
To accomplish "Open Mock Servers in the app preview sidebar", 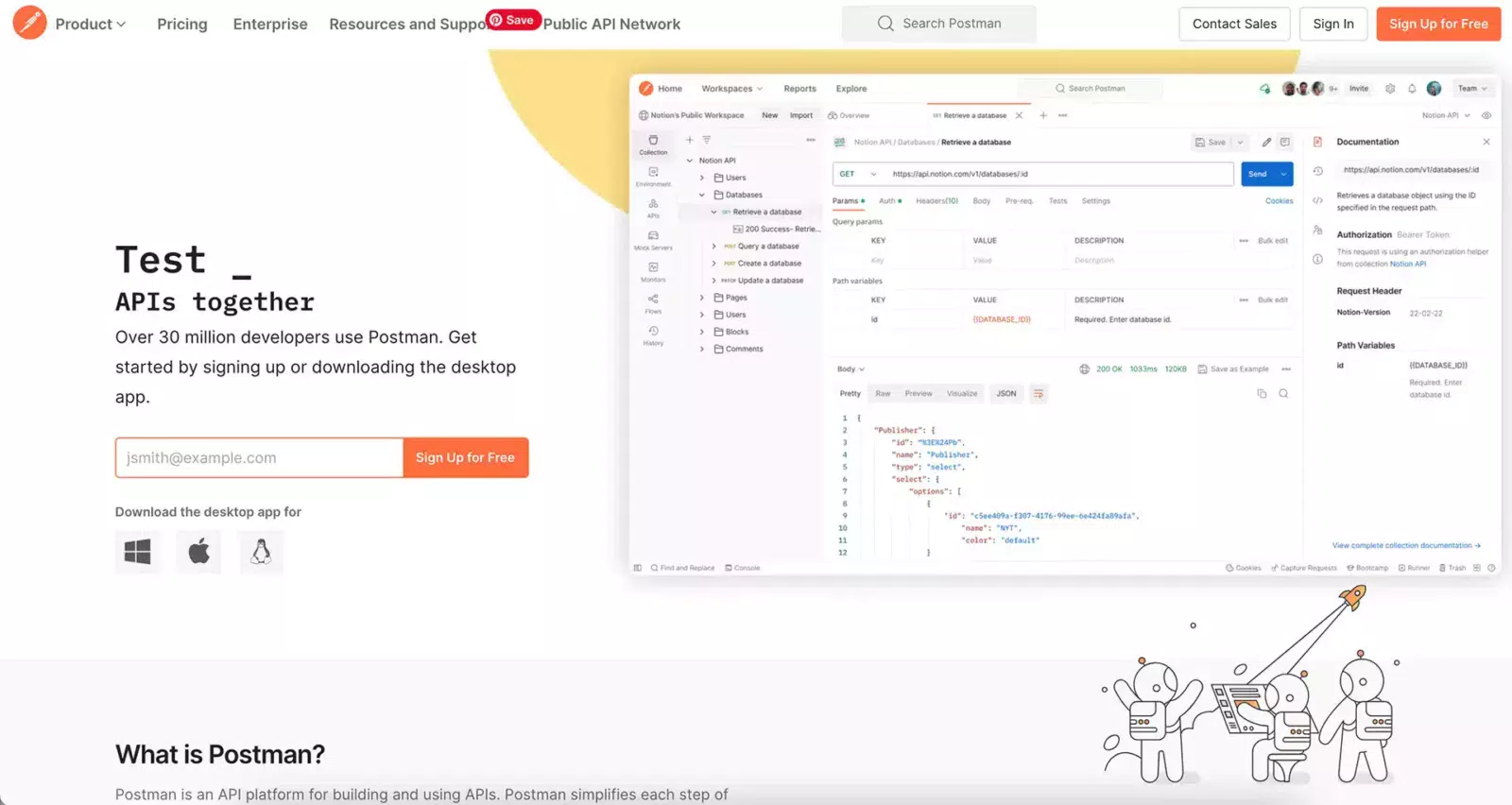I will [x=653, y=240].
